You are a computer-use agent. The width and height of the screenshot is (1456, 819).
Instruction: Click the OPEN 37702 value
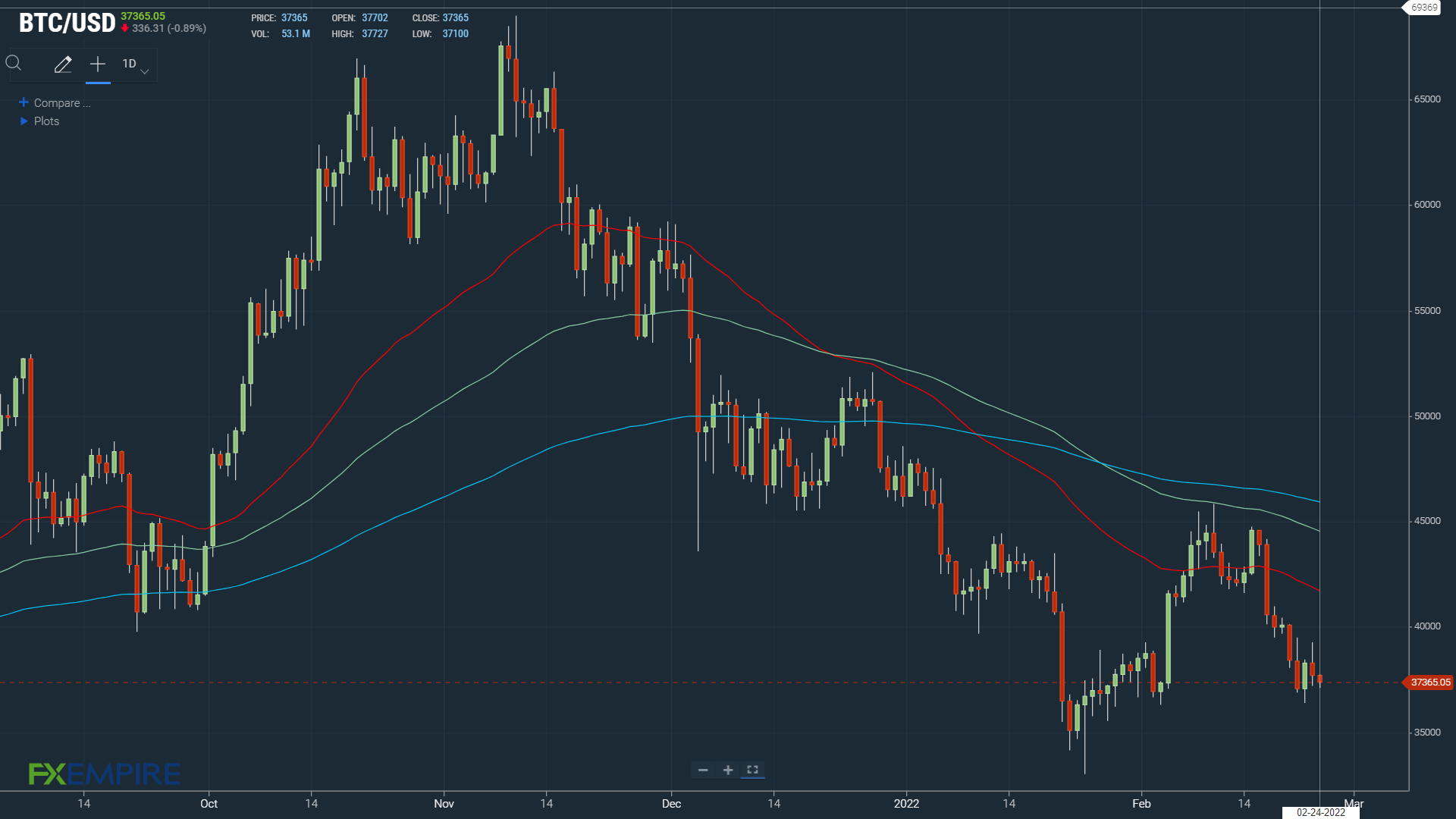(x=375, y=18)
